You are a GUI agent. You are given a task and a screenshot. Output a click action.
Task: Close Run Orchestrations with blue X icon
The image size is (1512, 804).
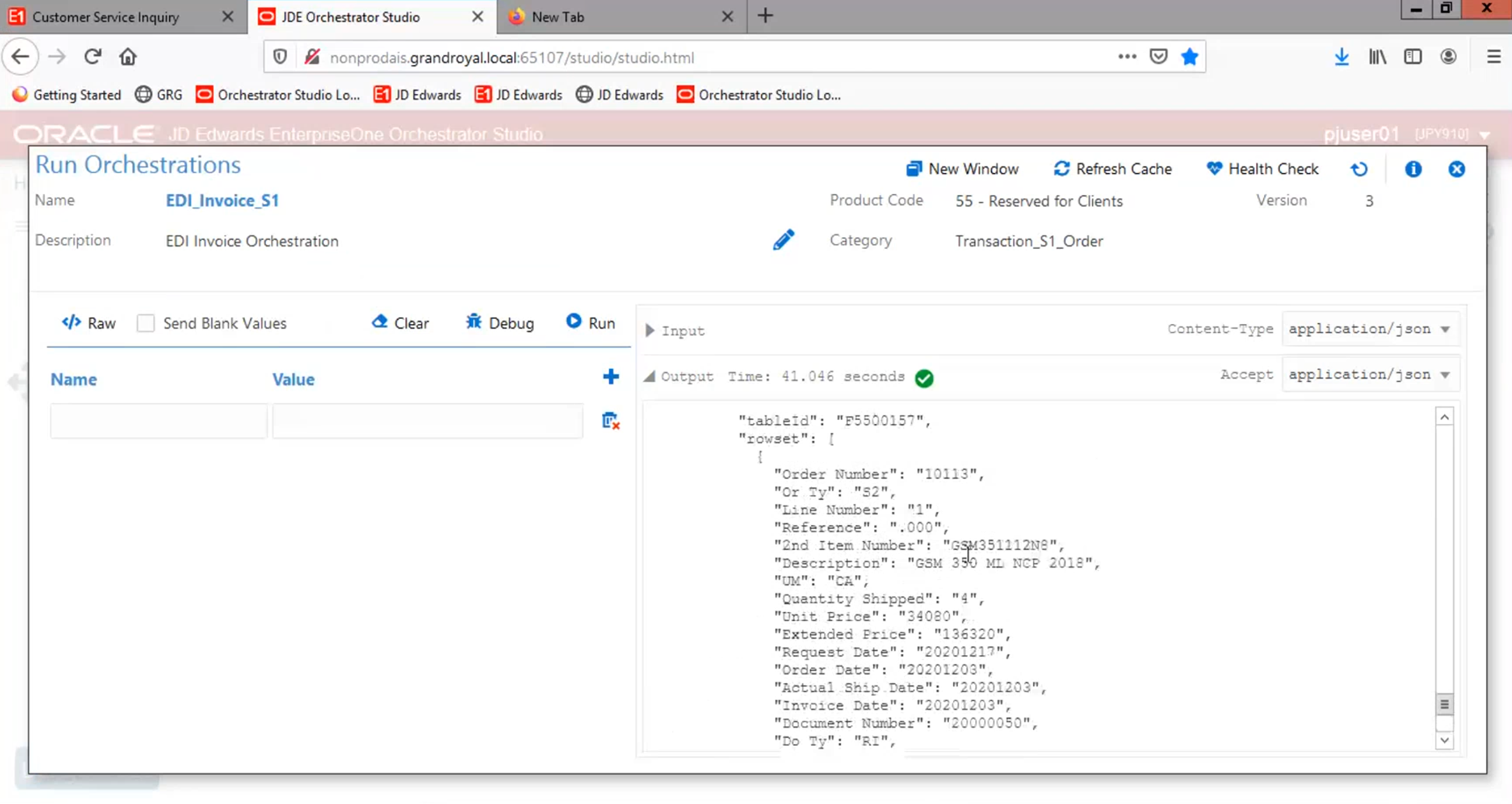pyautogui.click(x=1456, y=169)
